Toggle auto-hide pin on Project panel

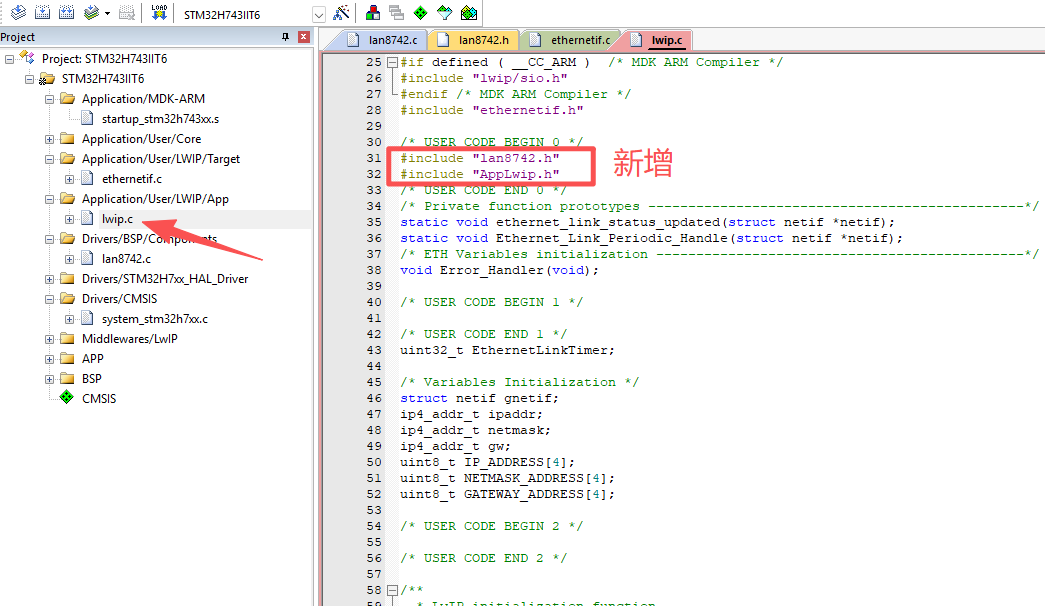click(286, 37)
